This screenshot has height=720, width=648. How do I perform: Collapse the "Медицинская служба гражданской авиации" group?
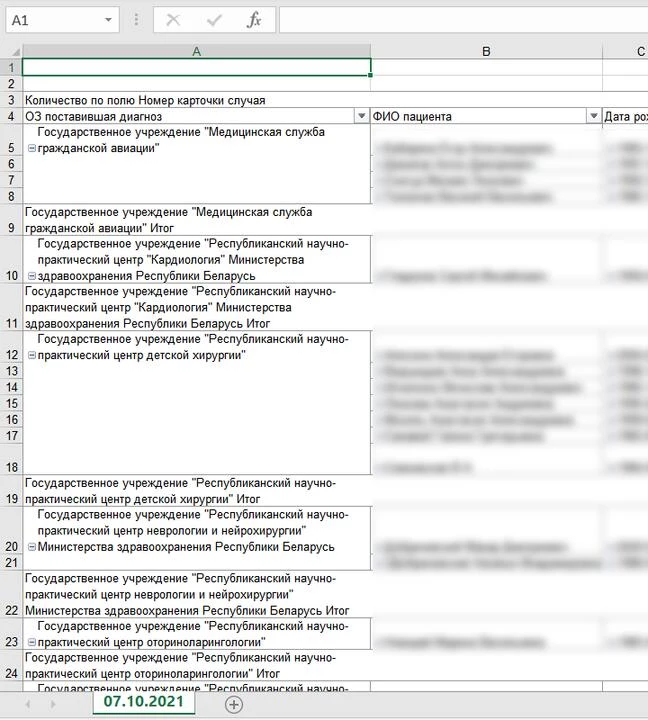pyautogui.click(x=32, y=148)
